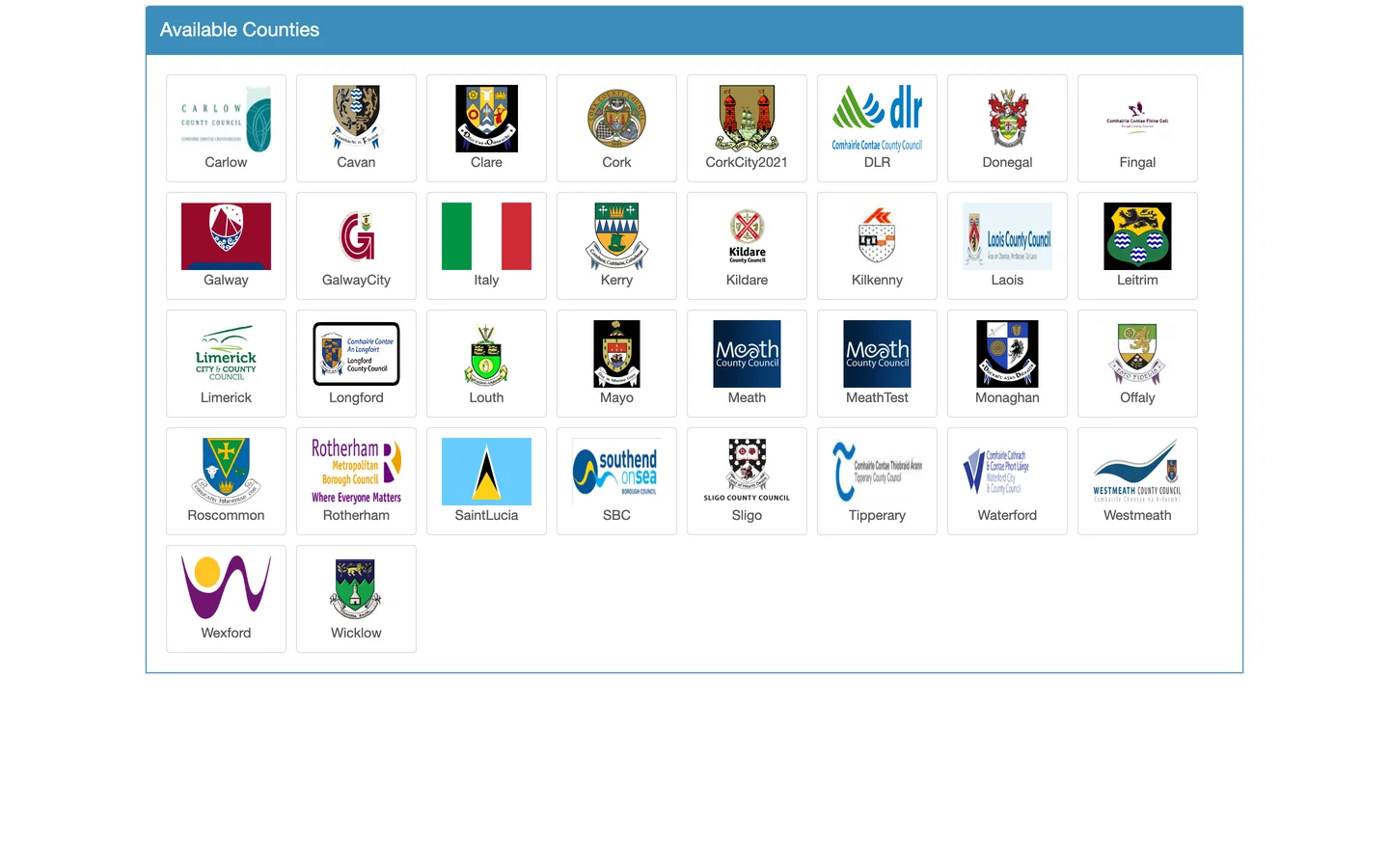1389x868 pixels.
Task: Open the Rotherham Metropolitan Borough logo
Action: 356,472
